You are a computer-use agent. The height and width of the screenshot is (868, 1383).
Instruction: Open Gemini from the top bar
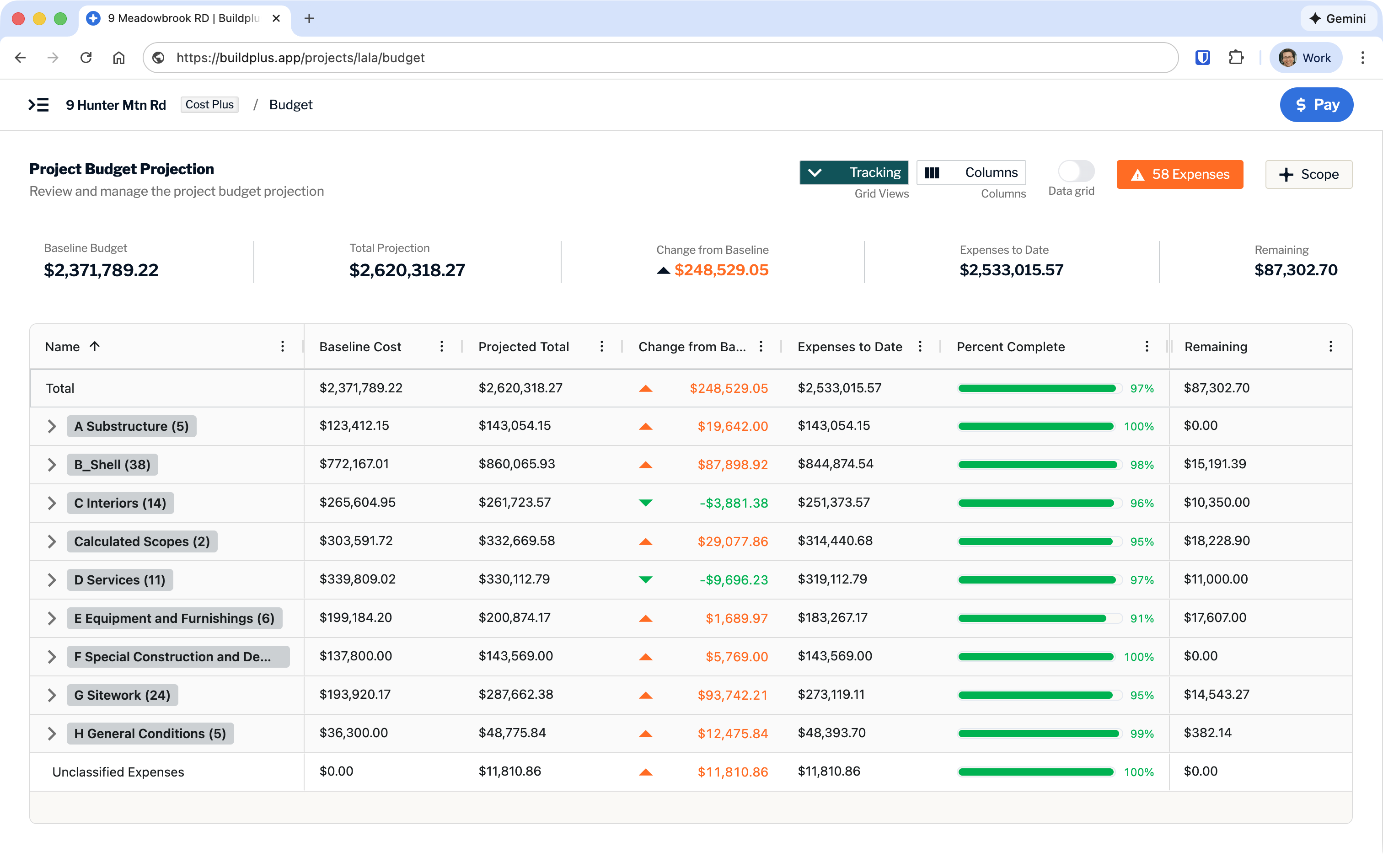coord(1337,18)
